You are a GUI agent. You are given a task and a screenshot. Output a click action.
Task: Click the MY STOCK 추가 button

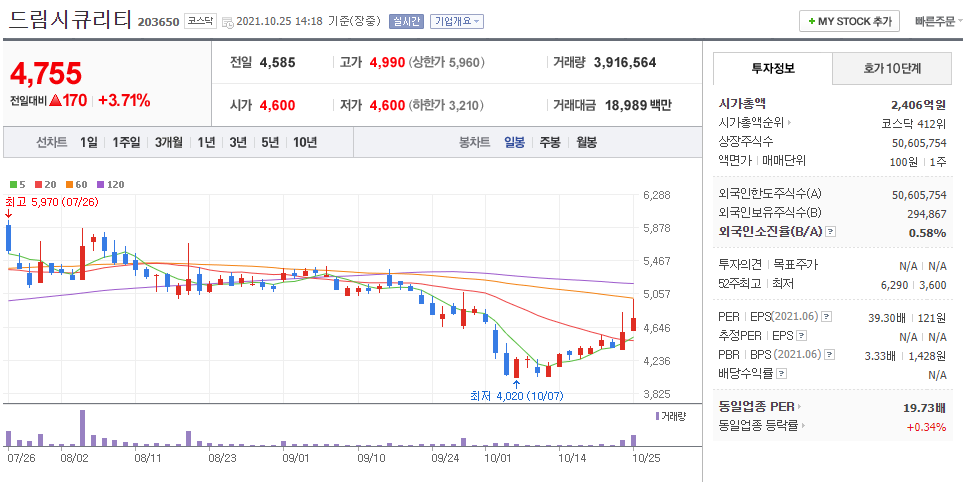tap(848, 21)
